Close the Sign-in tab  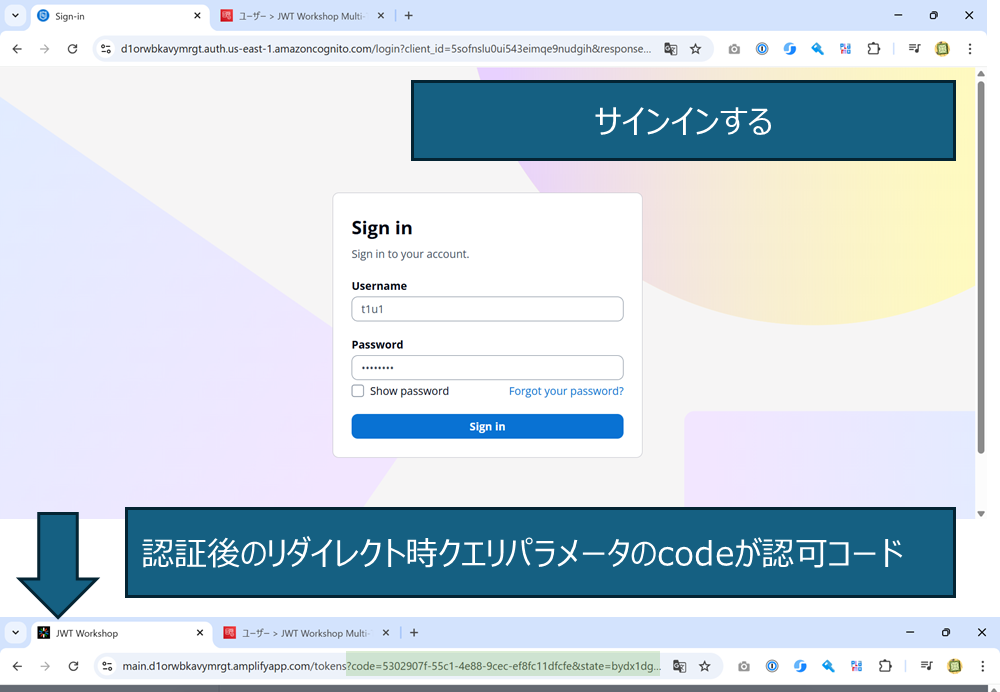tap(197, 16)
